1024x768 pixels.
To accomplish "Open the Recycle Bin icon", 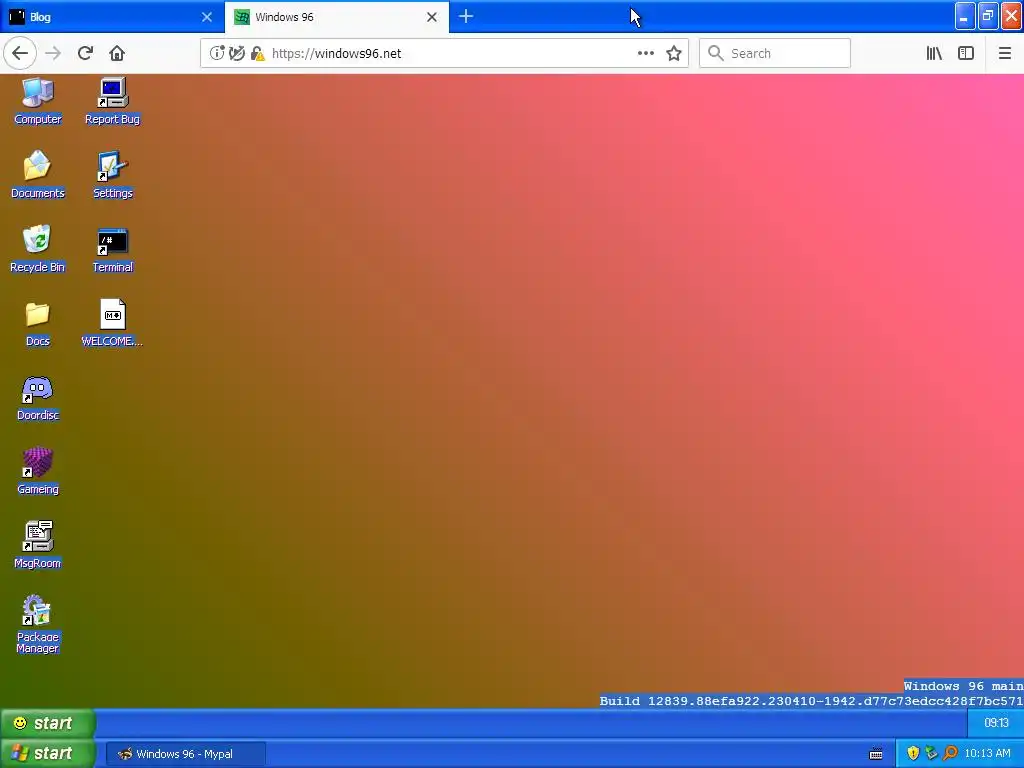I will (x=37, y=248).
